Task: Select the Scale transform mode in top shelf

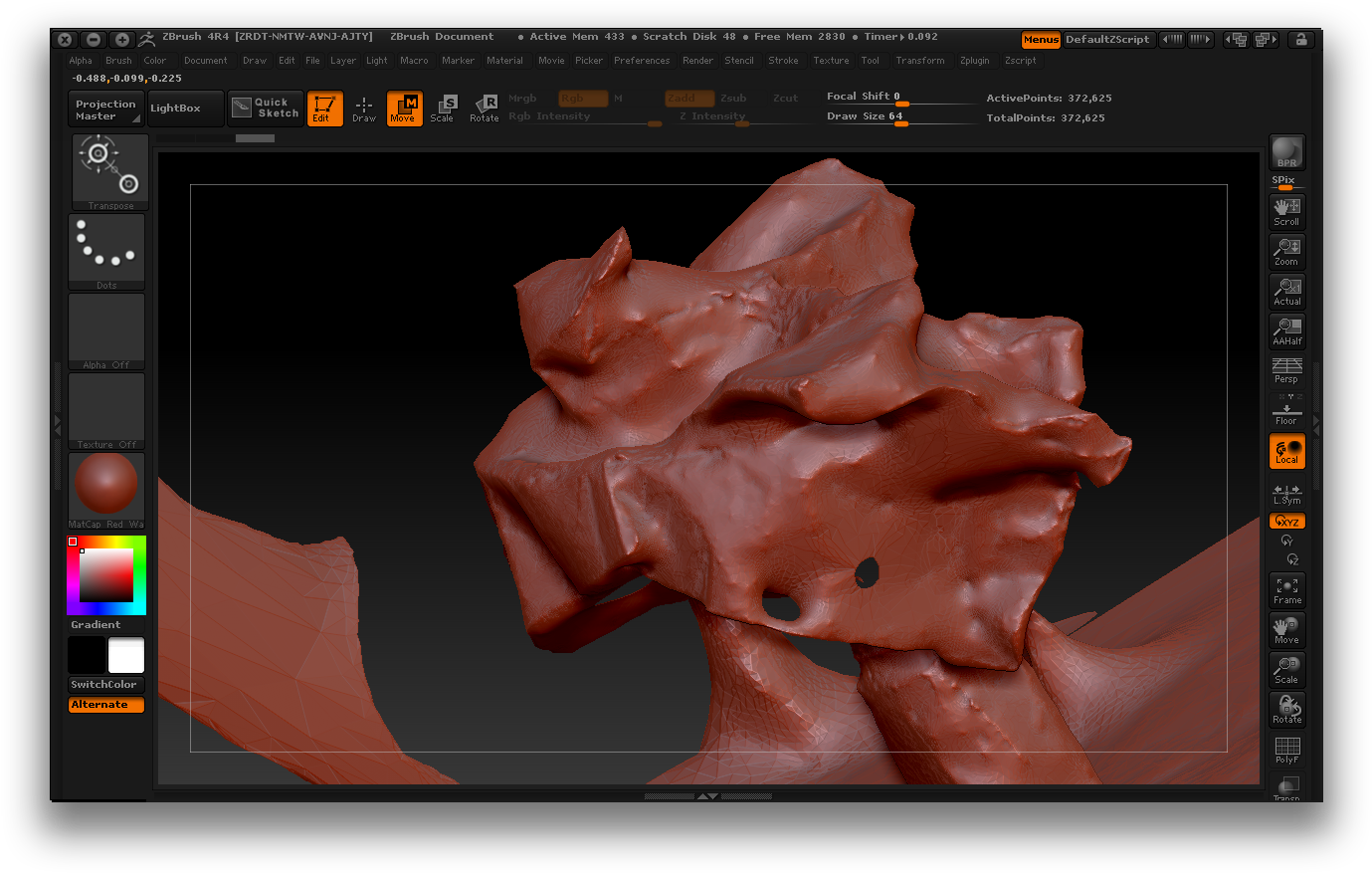Action: tap(443, 109)
